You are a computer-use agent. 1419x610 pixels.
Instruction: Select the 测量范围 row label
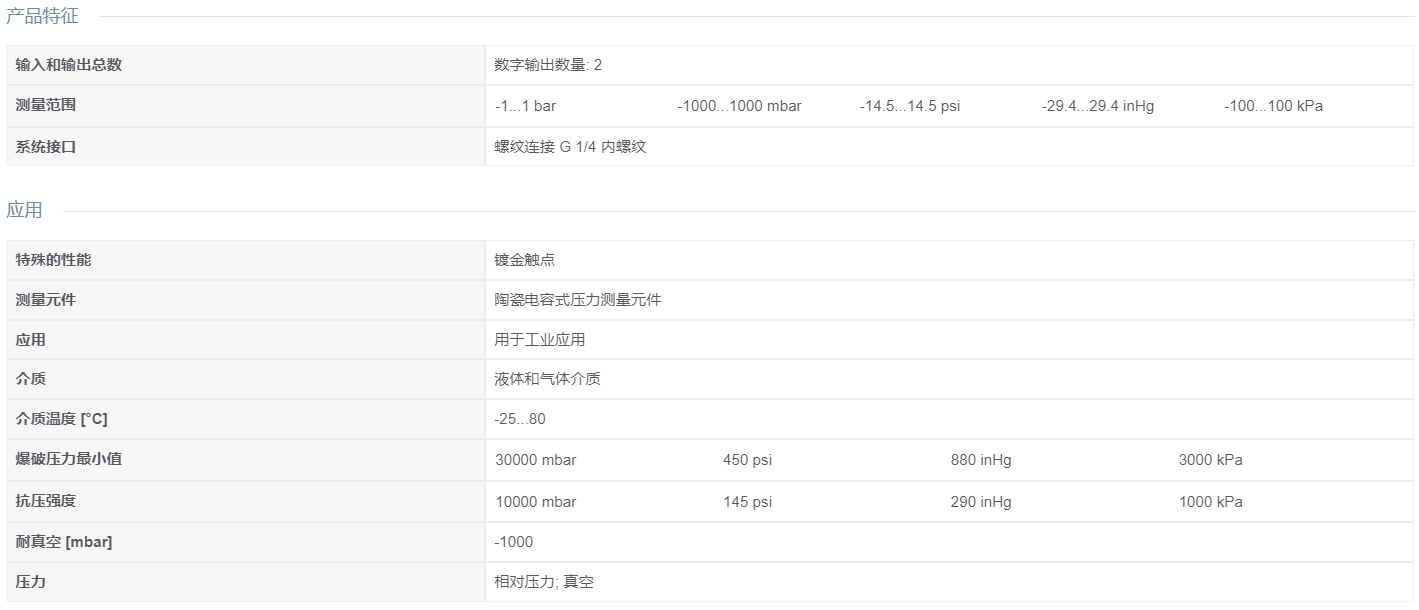pos(46,105)
